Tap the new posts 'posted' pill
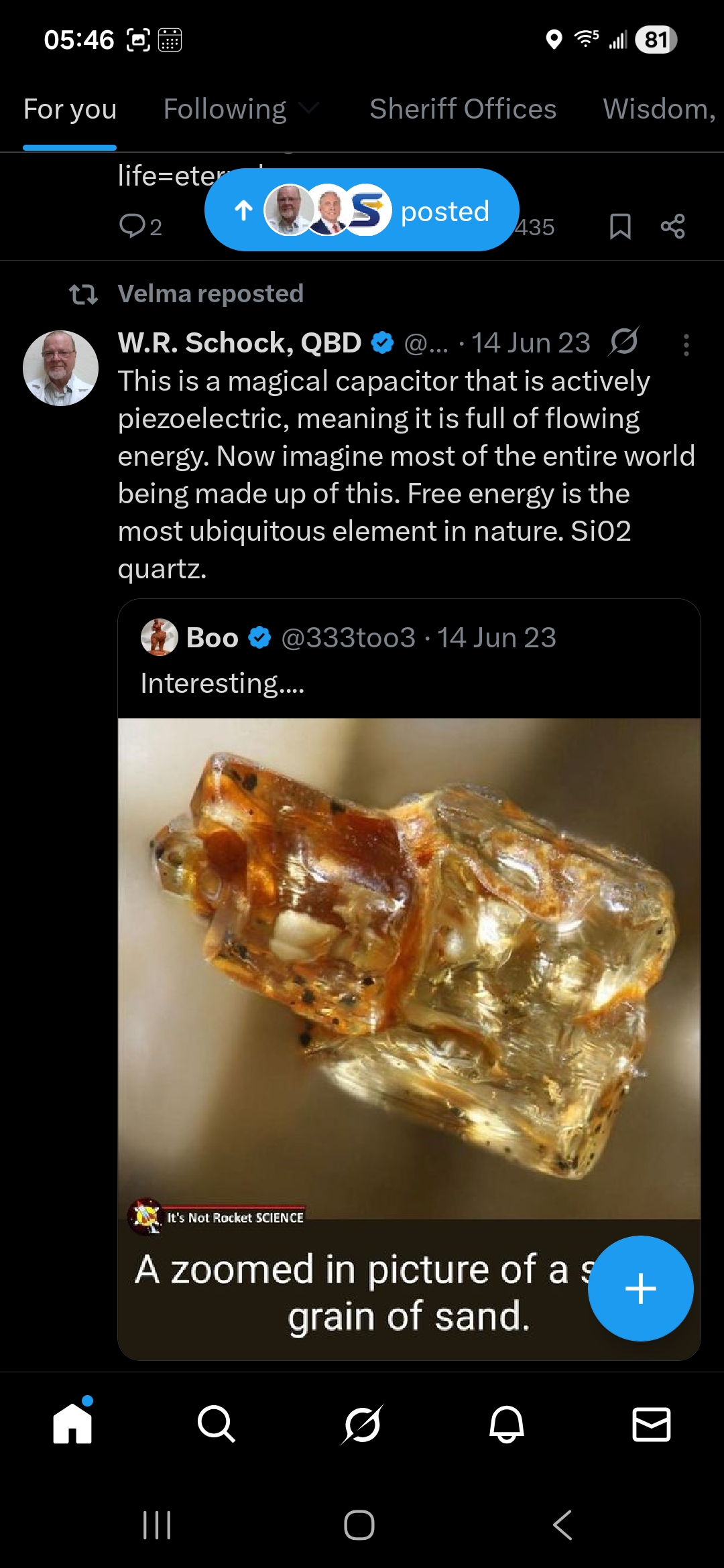 tap(362, 210)
